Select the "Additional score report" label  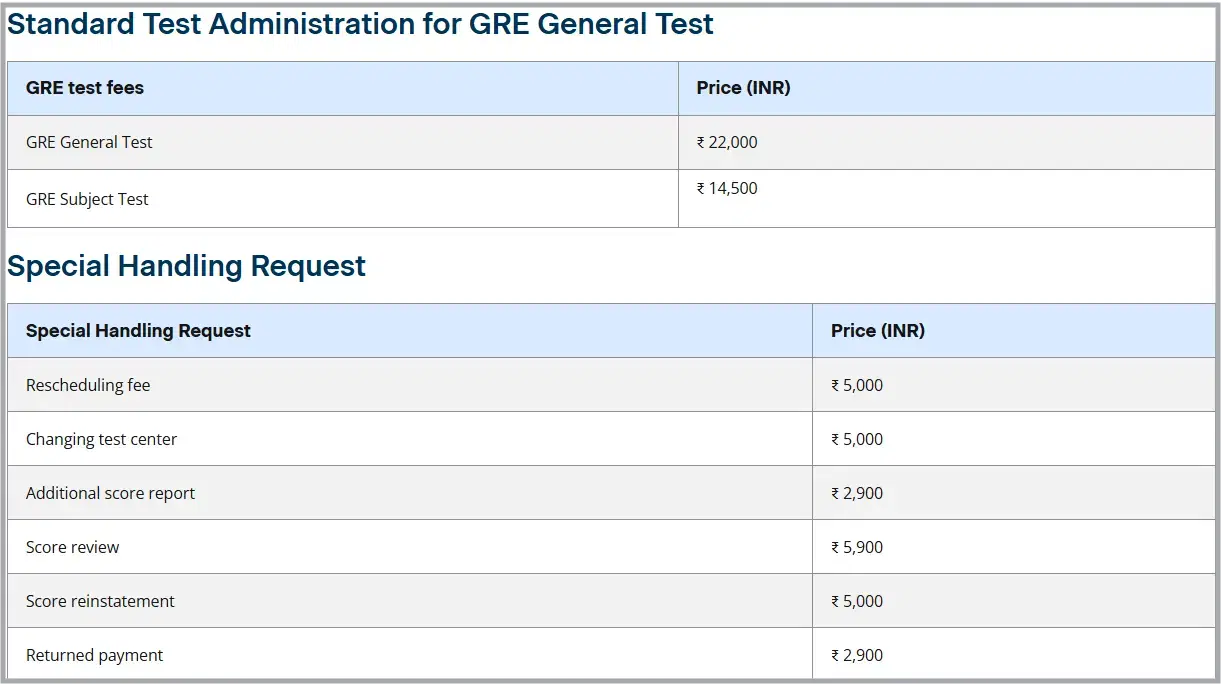pos(110,493)
